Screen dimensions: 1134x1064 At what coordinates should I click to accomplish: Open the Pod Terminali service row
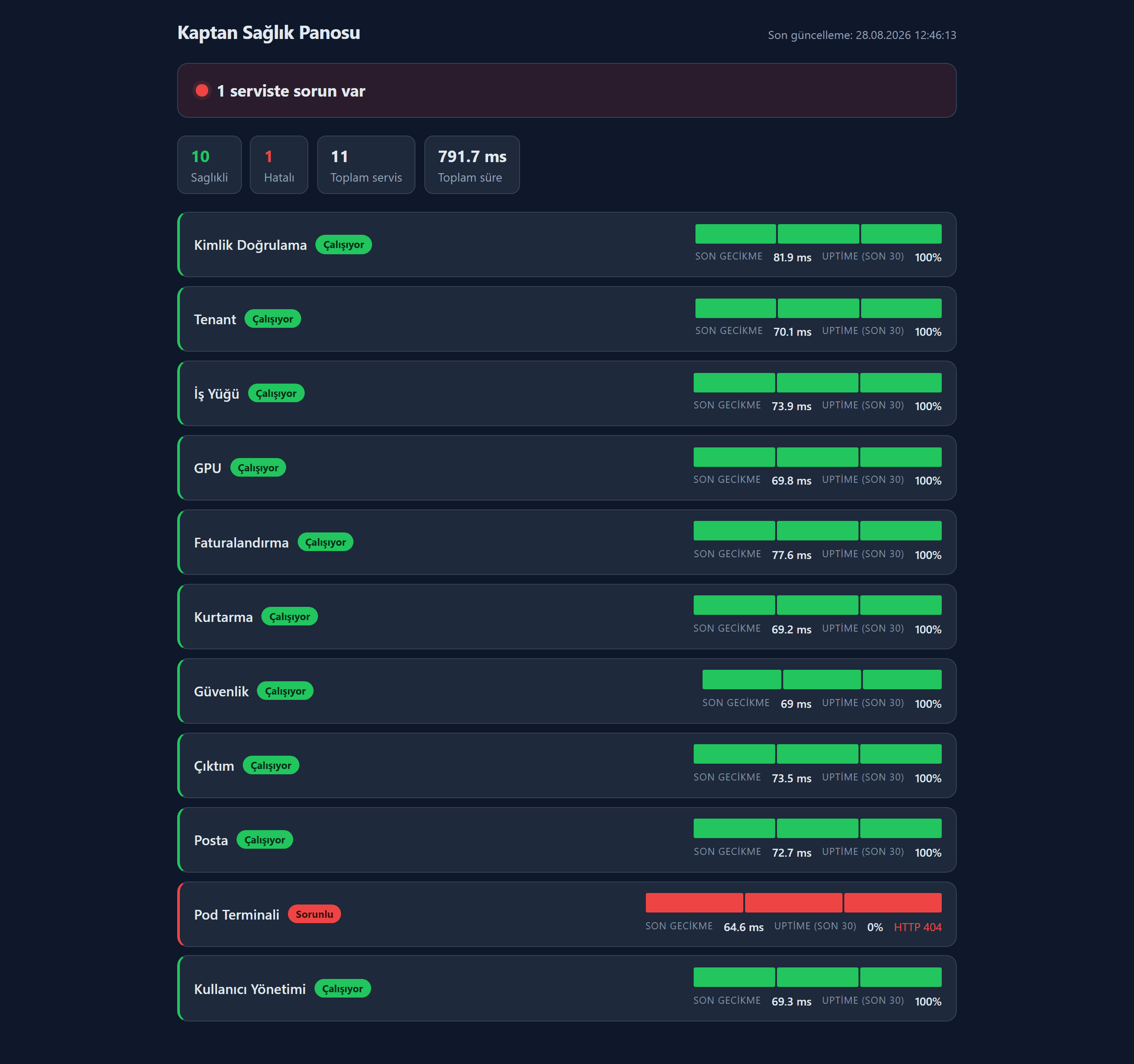(567, 914)
